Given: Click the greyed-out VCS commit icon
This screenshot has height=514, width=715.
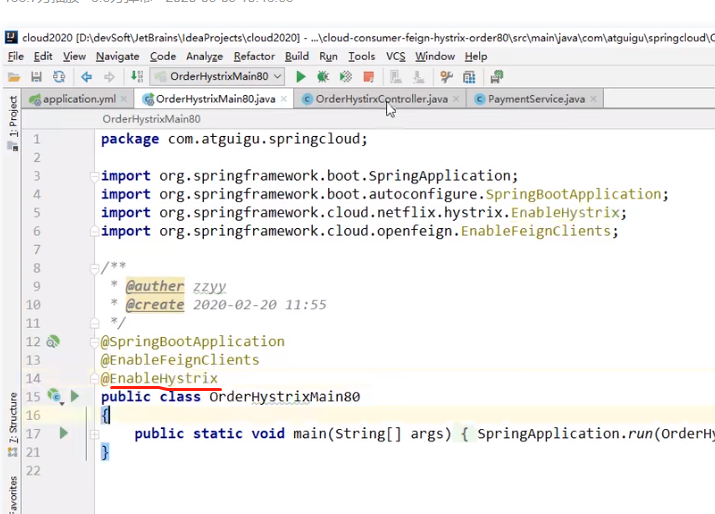Looking at the screenshot, I should pos(418,77).
